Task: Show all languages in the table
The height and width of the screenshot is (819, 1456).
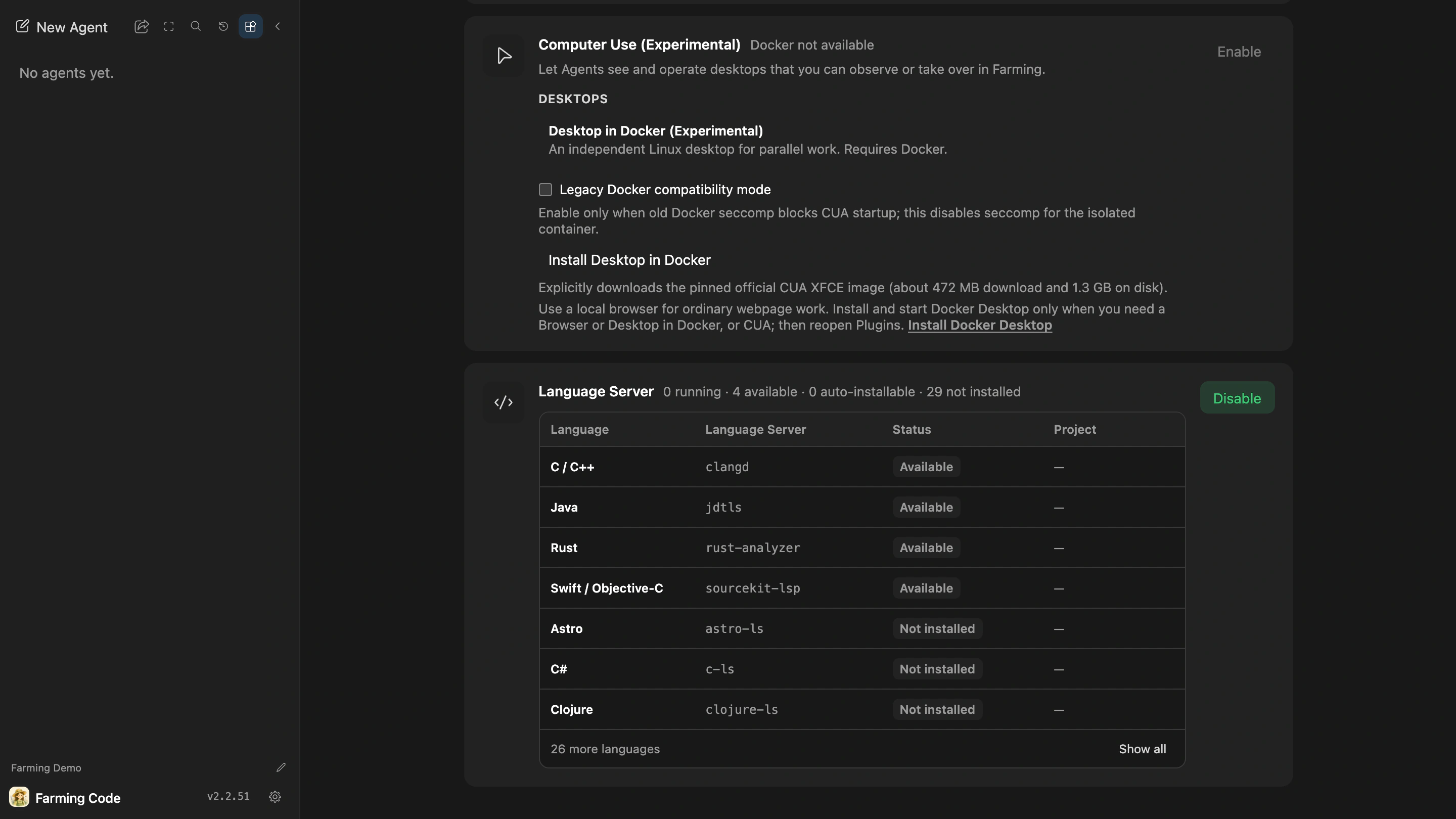Action: (x=1143, y=749)
